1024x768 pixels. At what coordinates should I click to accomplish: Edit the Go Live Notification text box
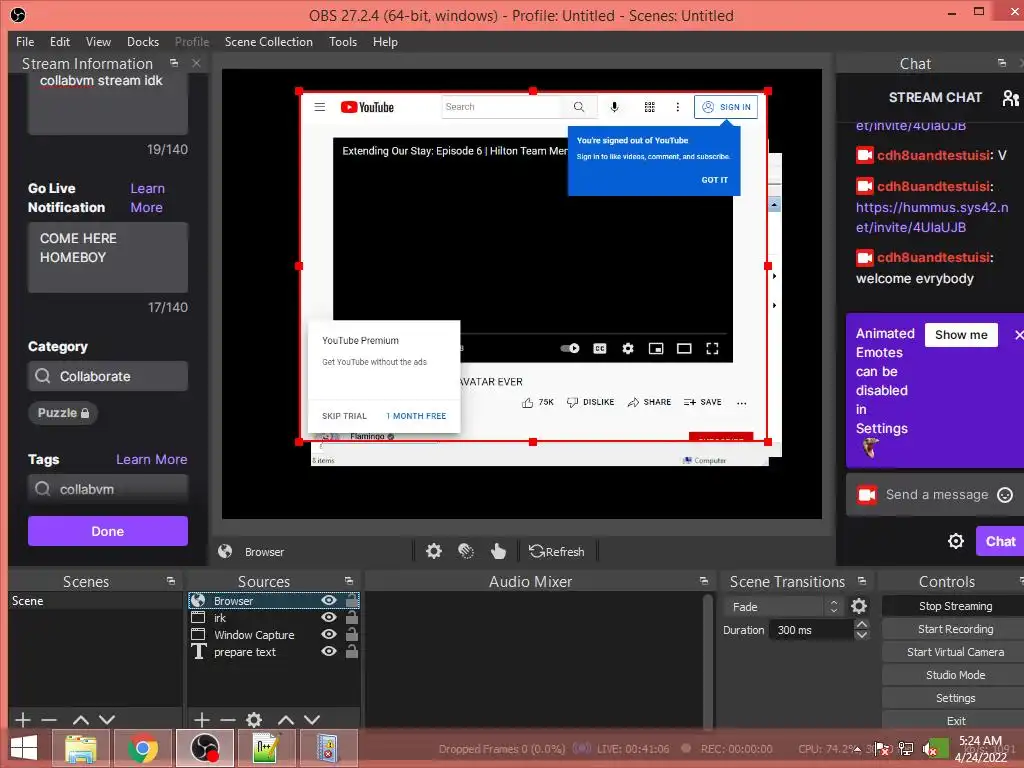point(108,257)
